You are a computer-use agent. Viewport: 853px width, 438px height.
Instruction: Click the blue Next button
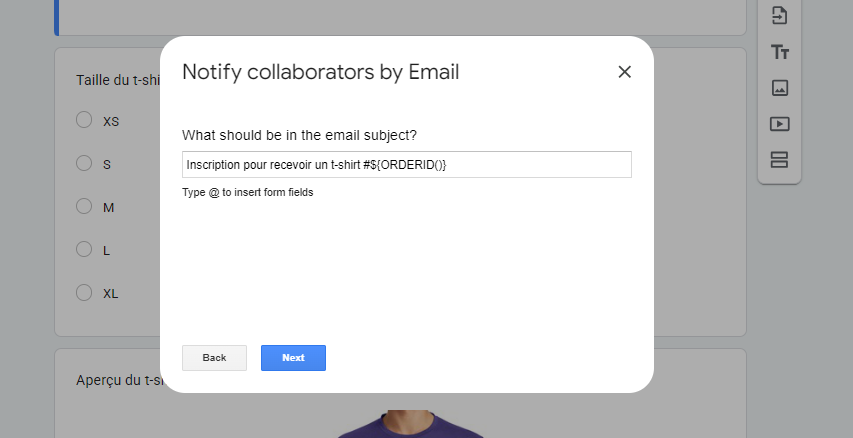coord(293,358)
